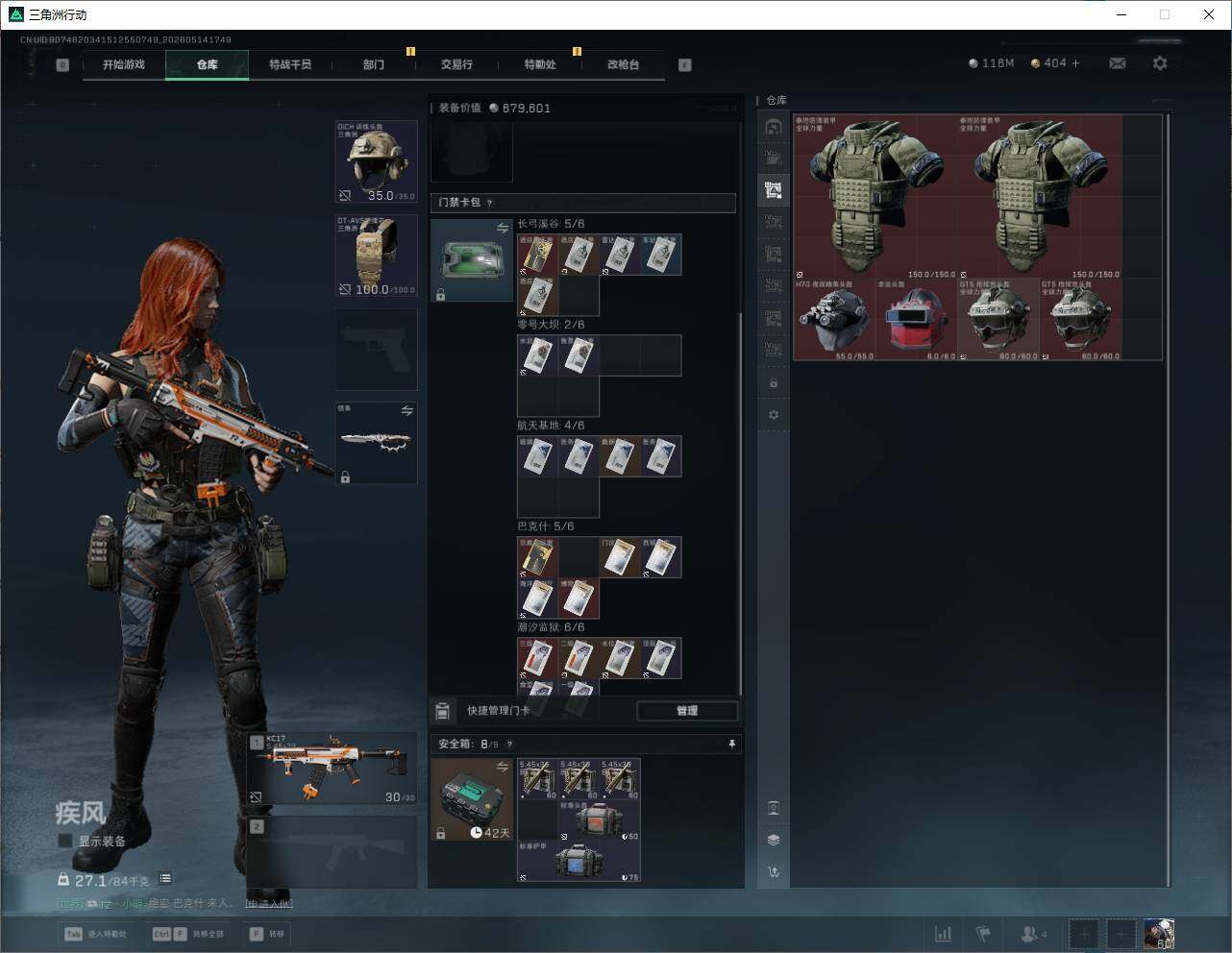Click the quick keycard management icon beside 快捷管理门卡
This screenshot has height=953, width=1232.
click(442, 711)
